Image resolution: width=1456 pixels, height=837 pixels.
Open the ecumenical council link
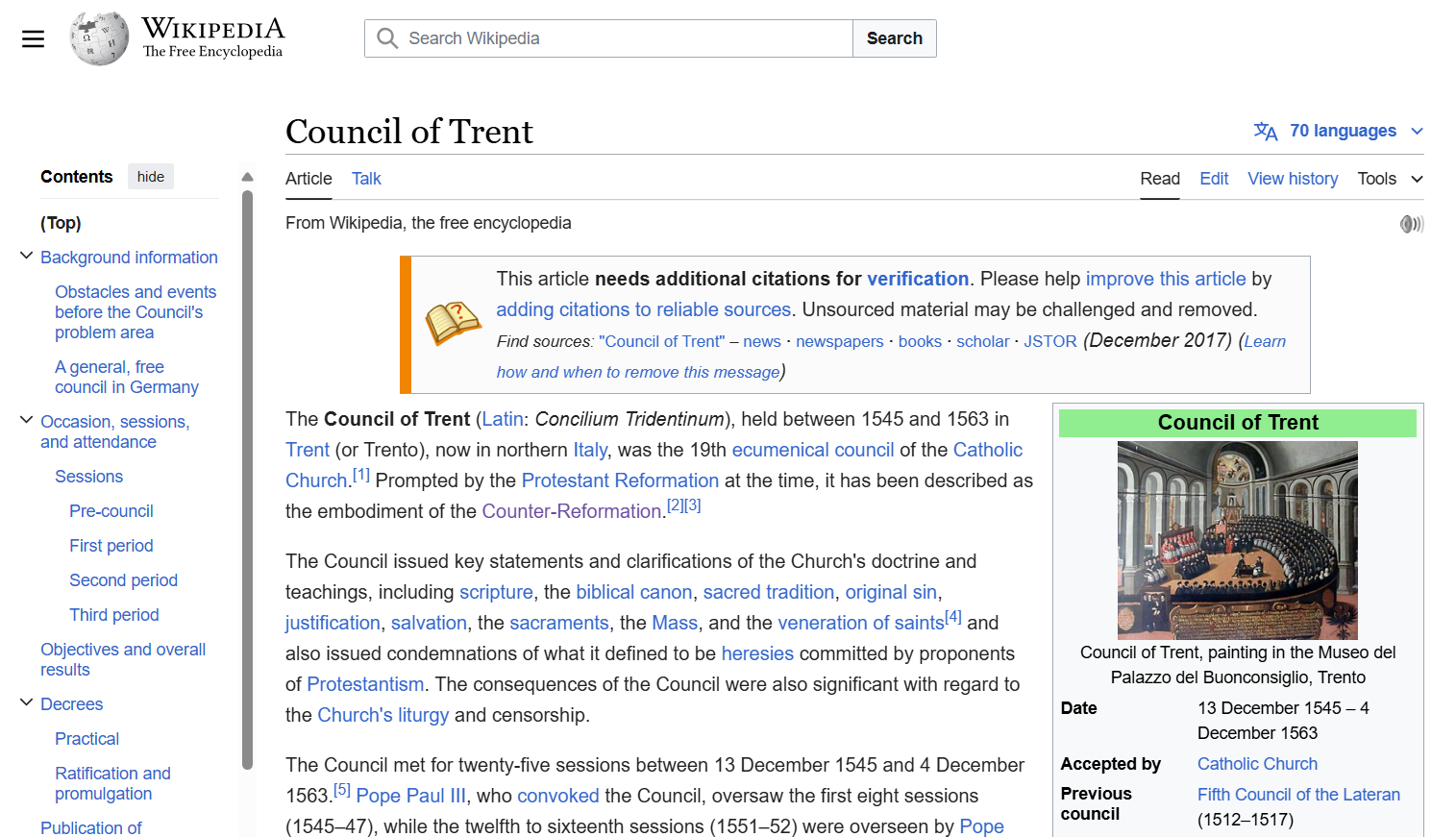(x=813, y=450)
